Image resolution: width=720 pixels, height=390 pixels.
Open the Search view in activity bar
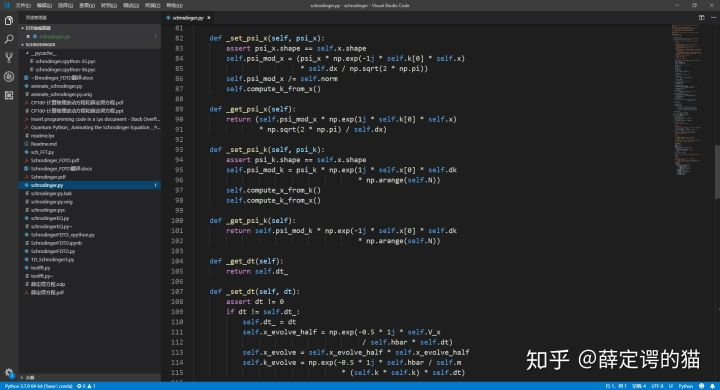(9, 39)
